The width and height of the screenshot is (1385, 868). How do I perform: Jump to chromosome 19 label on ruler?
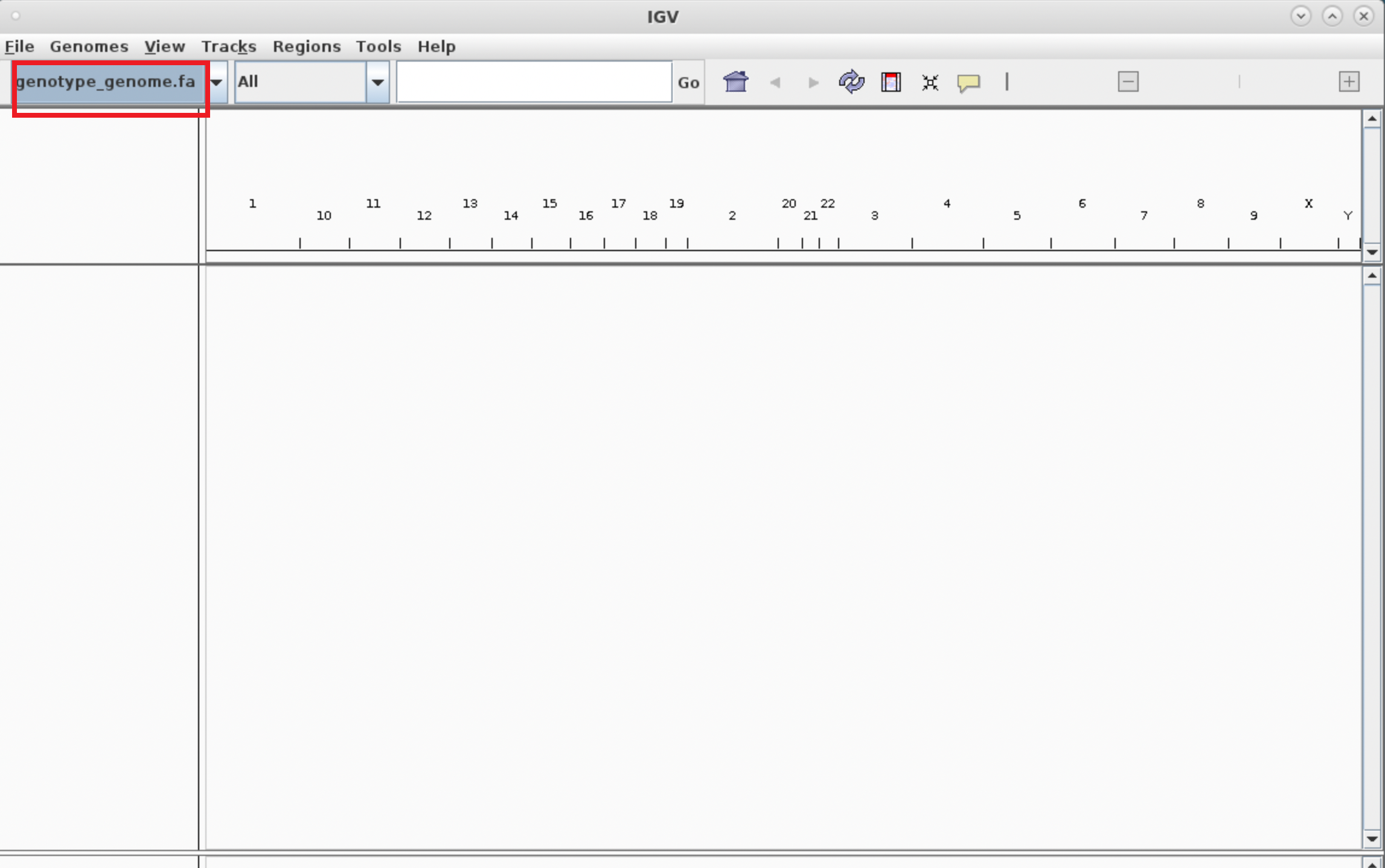click(x=677, y=203)
